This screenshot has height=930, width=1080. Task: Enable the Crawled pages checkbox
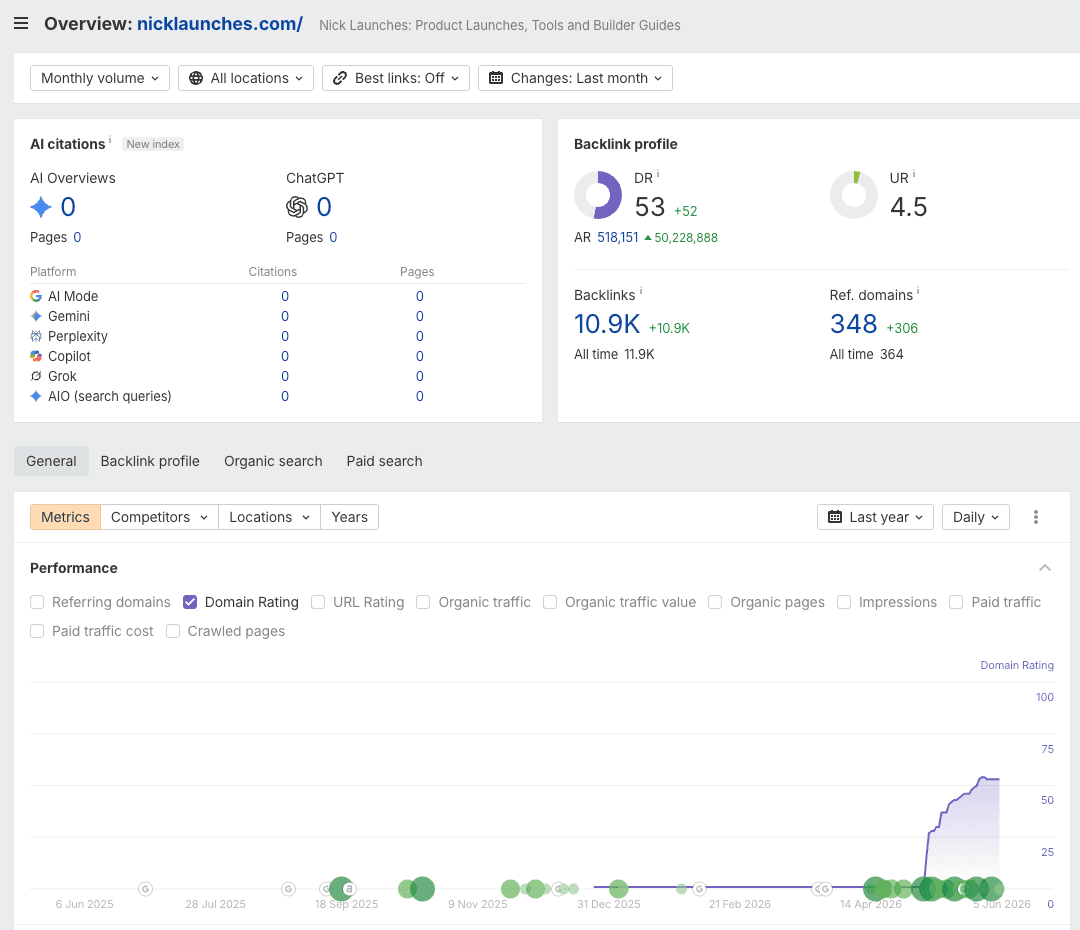173,631
